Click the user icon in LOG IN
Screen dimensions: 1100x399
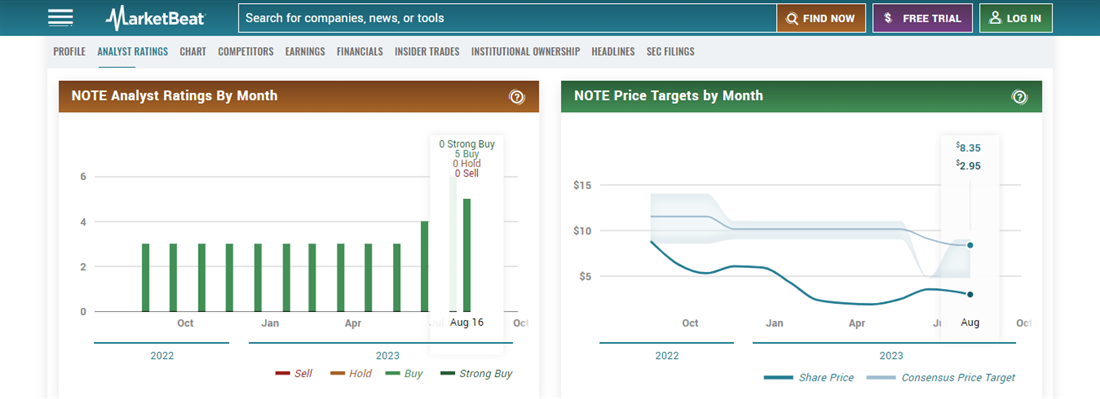point(995,18)
